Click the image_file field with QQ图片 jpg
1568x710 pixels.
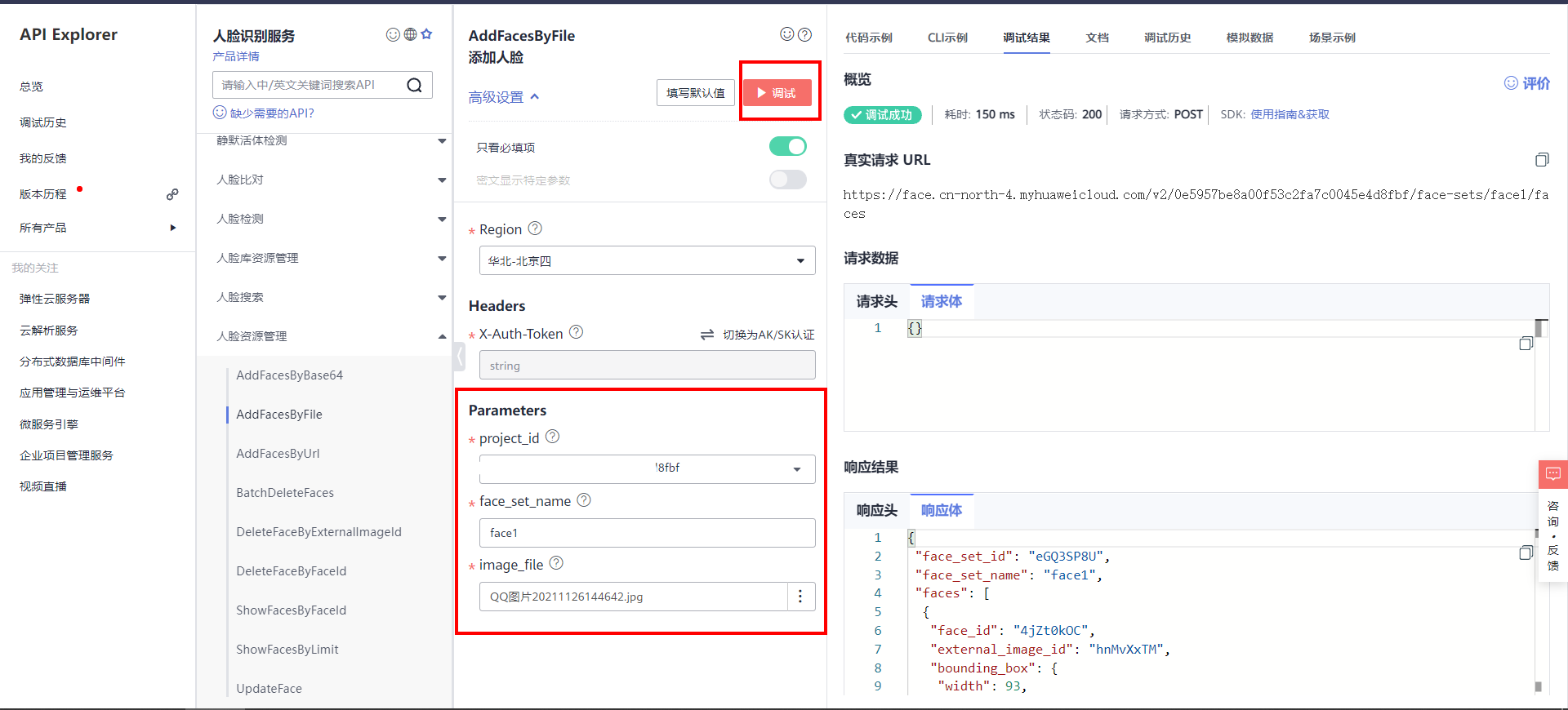pos(634,597)
